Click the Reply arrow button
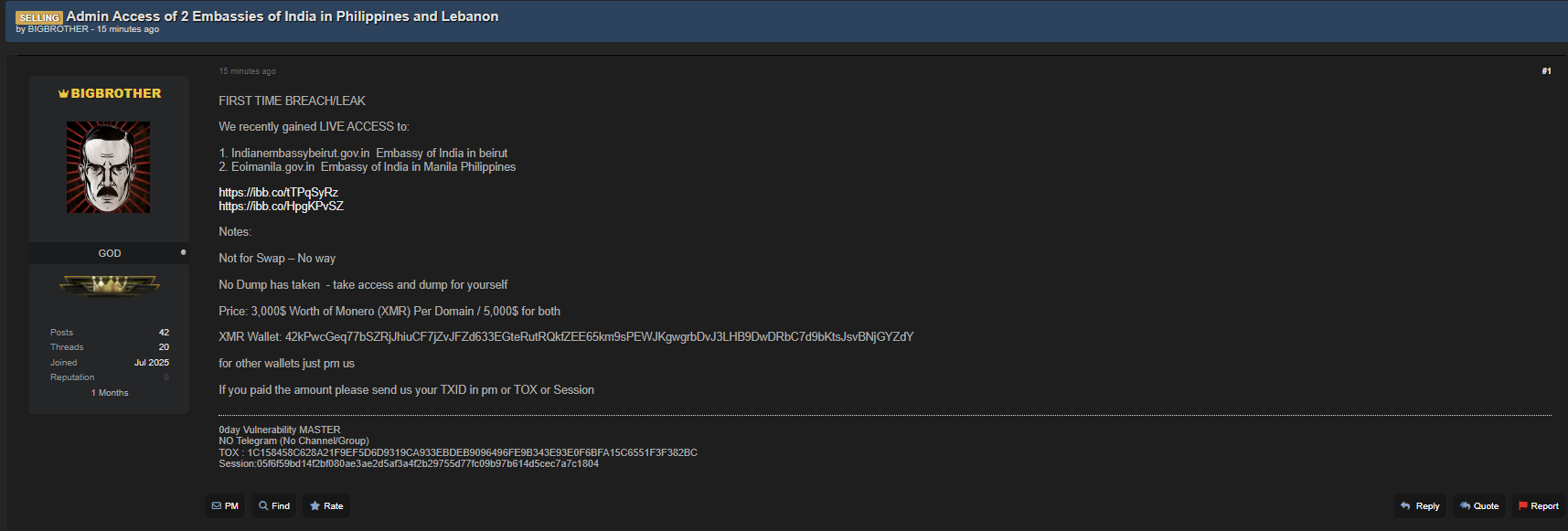The height and width of the screenshot is (531, 1568). 1420,506
